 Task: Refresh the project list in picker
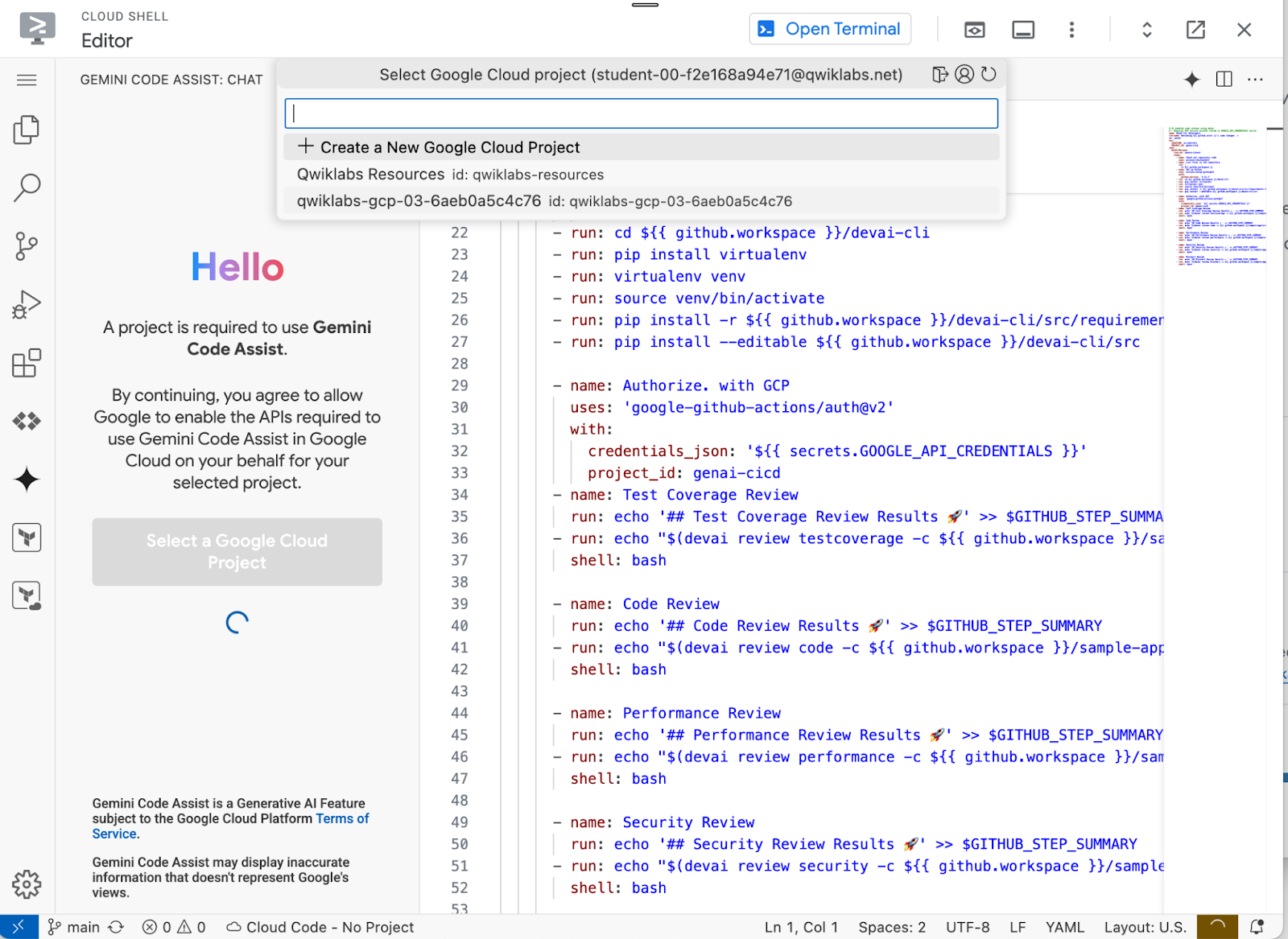989,75
